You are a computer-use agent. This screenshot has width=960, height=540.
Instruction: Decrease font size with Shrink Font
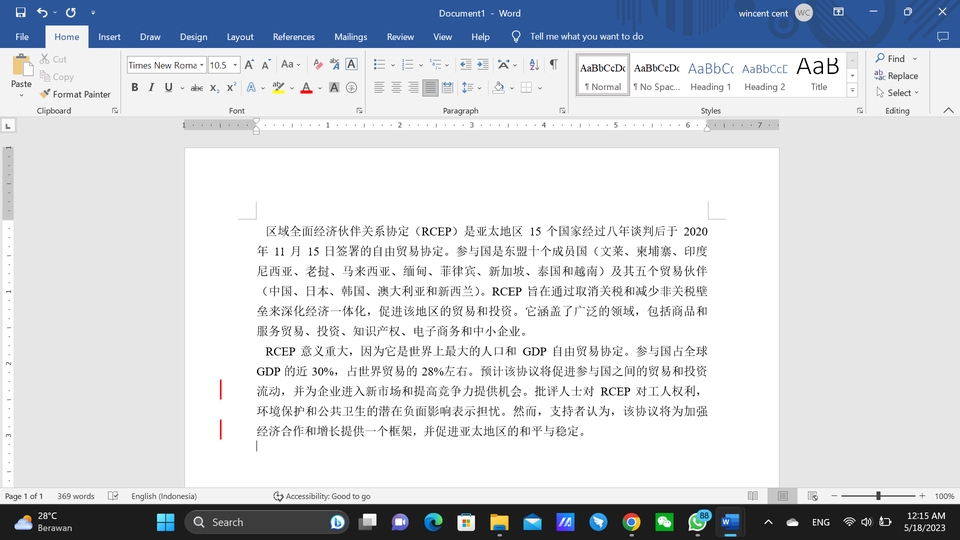click(x=266, y=64)
